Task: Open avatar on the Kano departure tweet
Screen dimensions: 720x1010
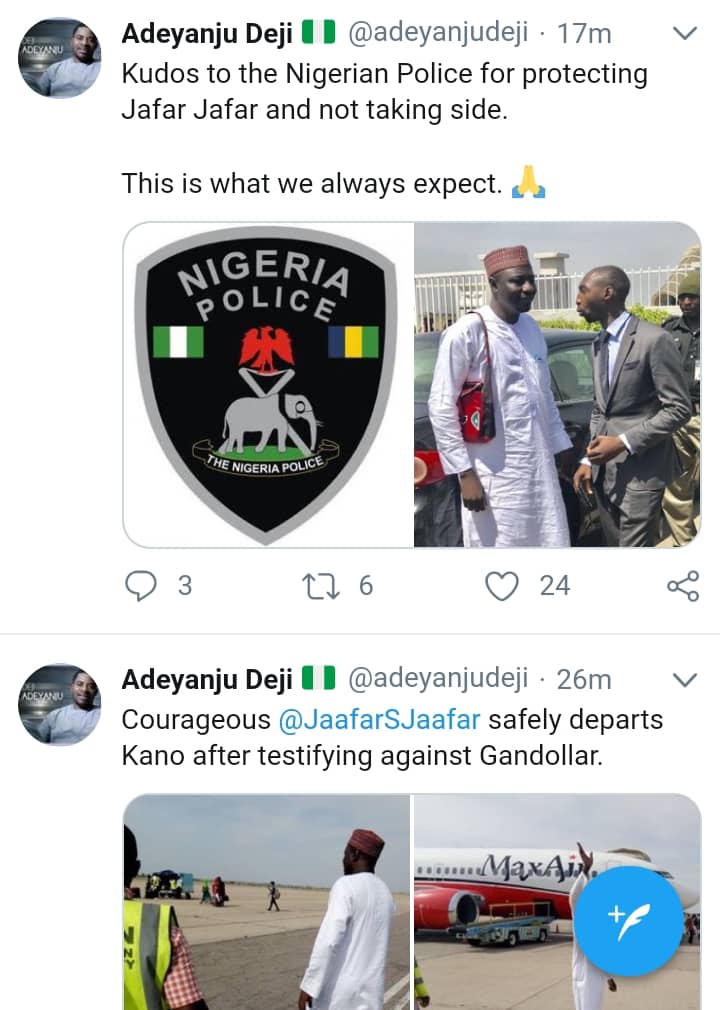Action: (x=60, y=703)
